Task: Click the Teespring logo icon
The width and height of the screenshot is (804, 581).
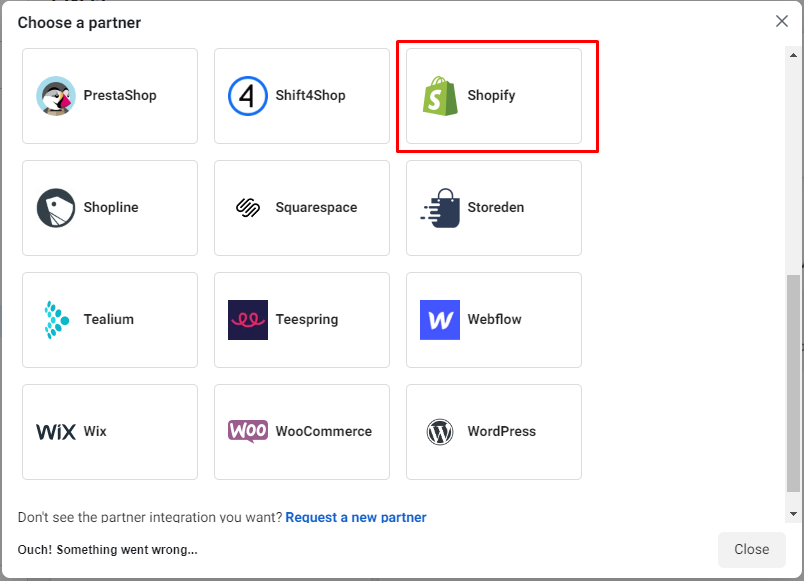Action: tap(248, 319)
